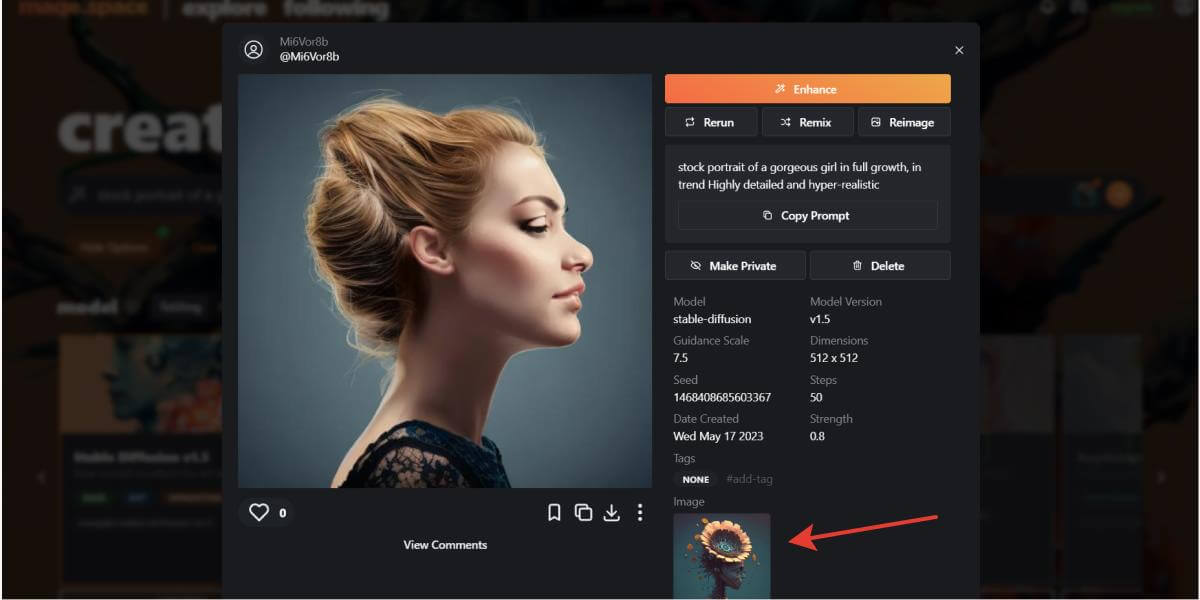The width and height of the screenshot is (1200, 600).
Task: Click the Guidance Scale value 7.5
Action: point(681,358)
